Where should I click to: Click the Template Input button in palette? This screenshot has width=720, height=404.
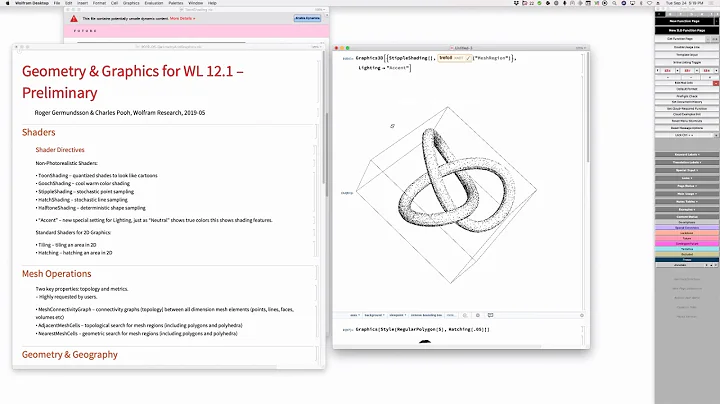click(x=687, y=55)
